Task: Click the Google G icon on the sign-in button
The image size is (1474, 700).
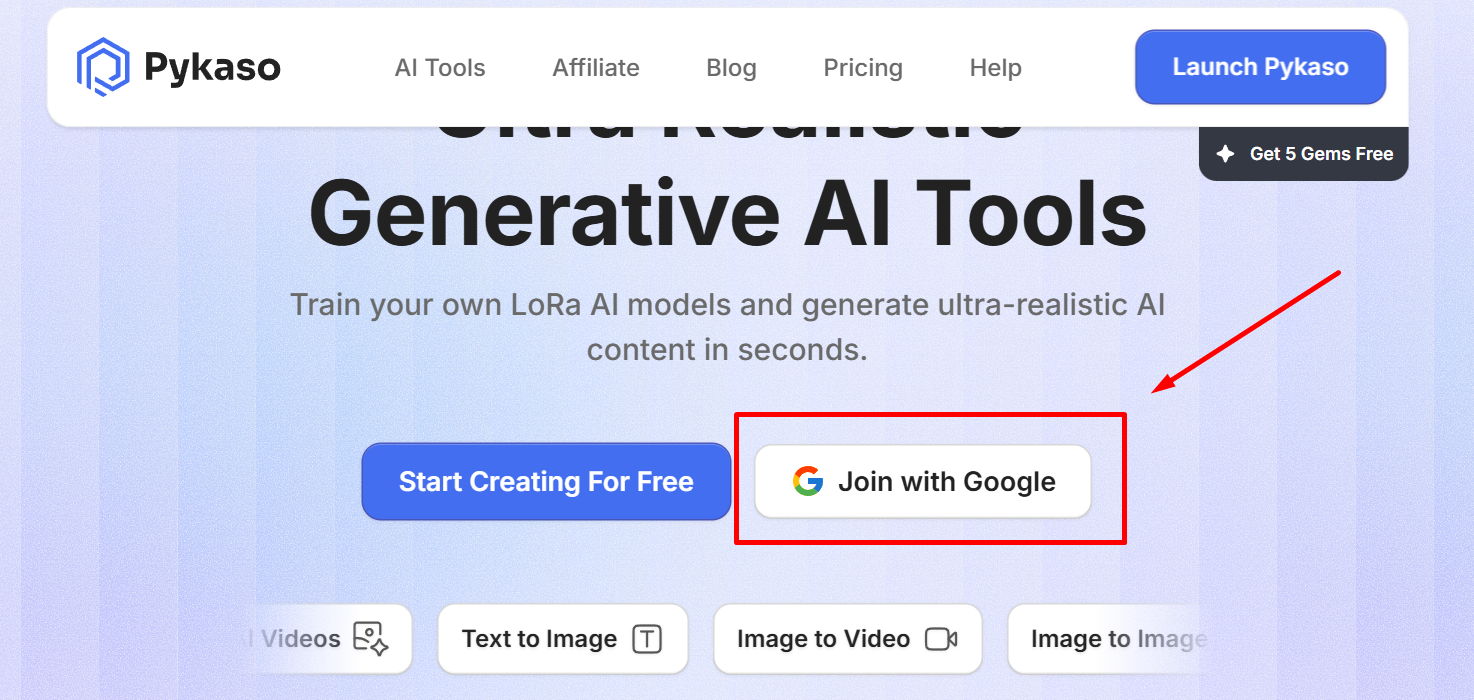Action: pyautogui.click(x=806, y=481)
